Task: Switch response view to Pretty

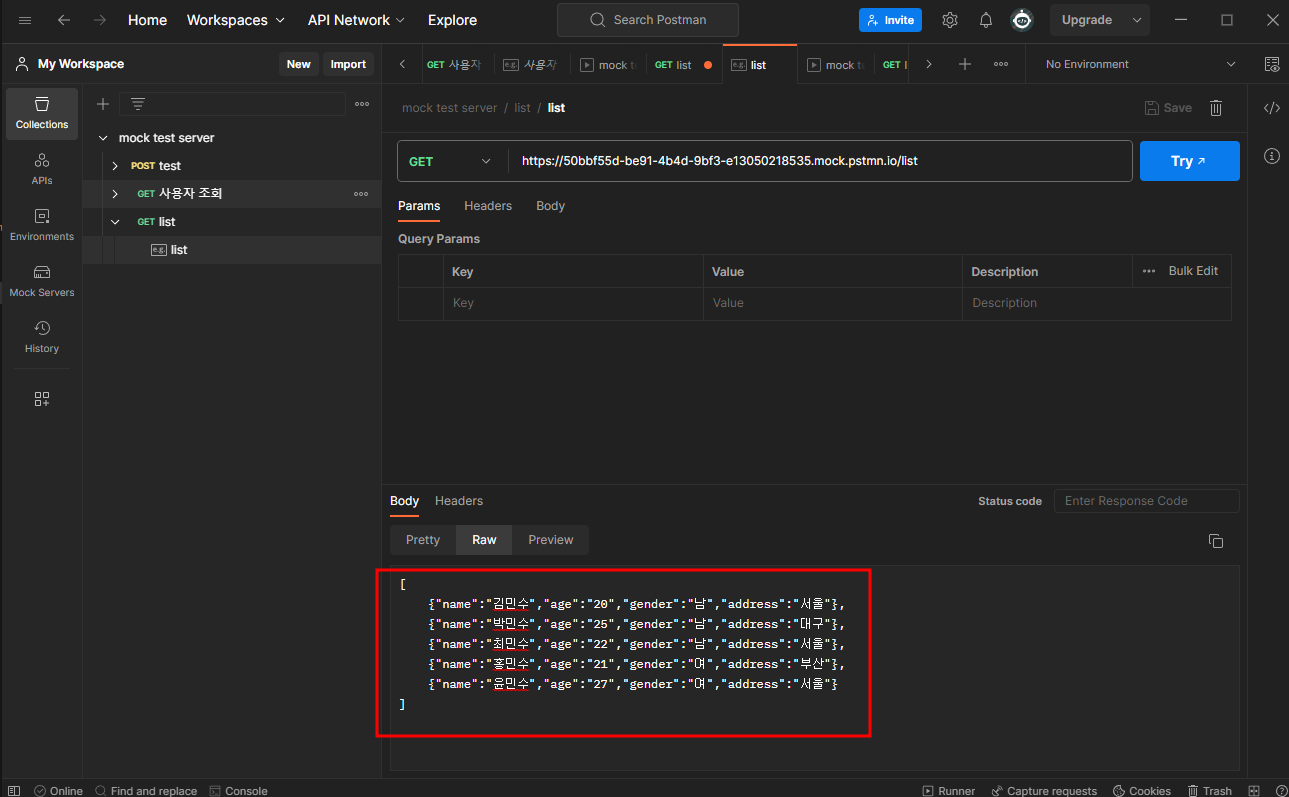Action: (x=421, y=539)
